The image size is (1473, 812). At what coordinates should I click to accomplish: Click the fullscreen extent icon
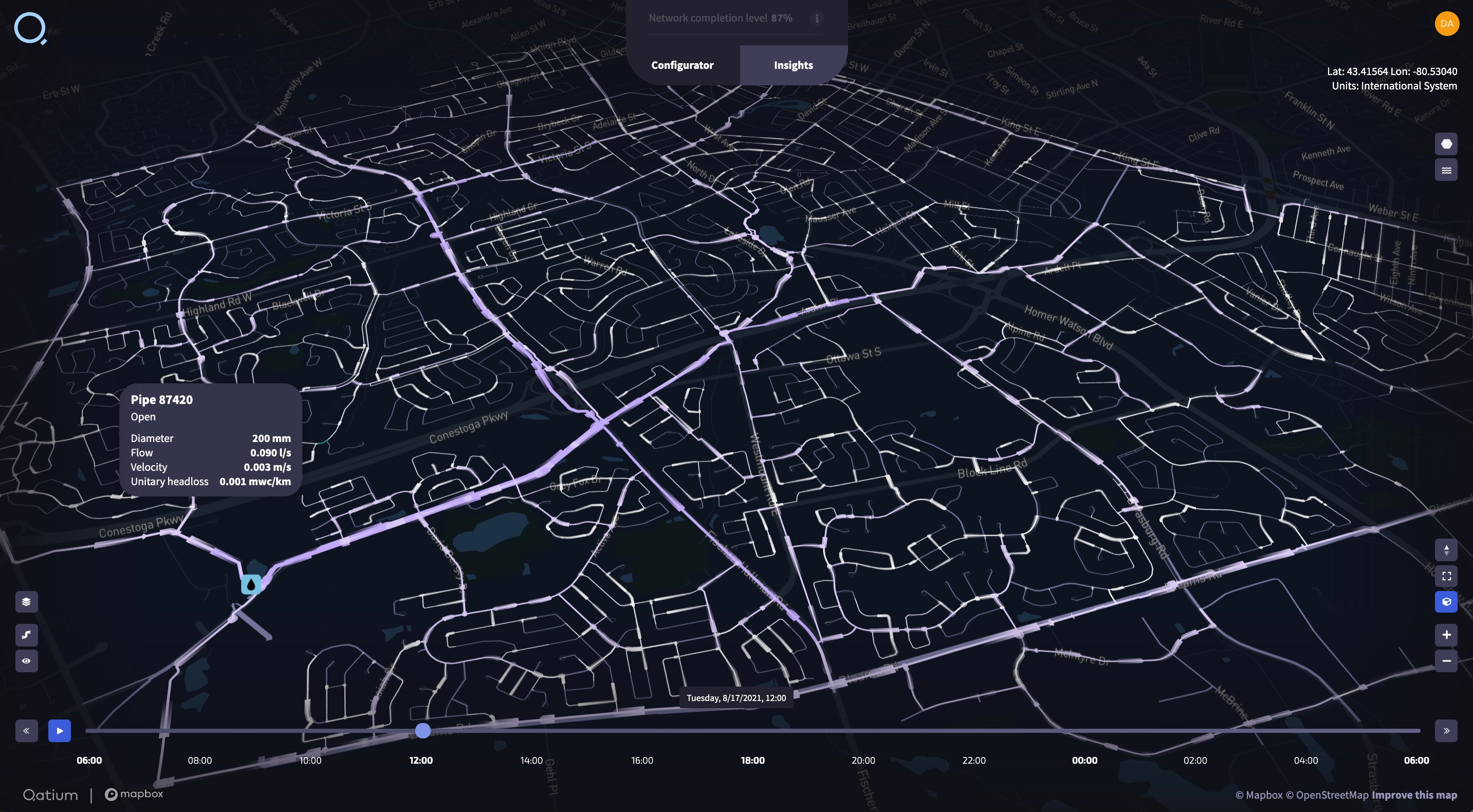click(x=1446, y=577)
